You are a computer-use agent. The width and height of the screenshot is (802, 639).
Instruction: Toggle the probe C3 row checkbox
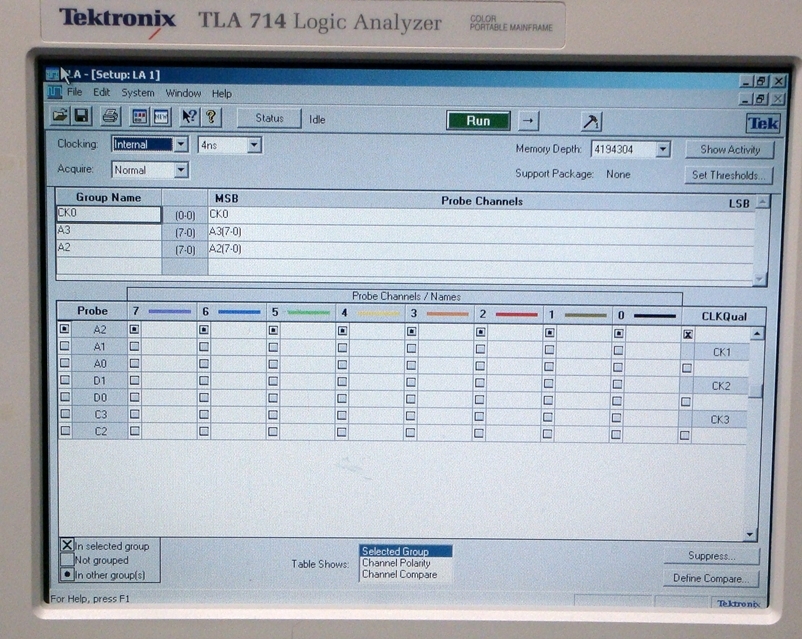pos(65,413)
